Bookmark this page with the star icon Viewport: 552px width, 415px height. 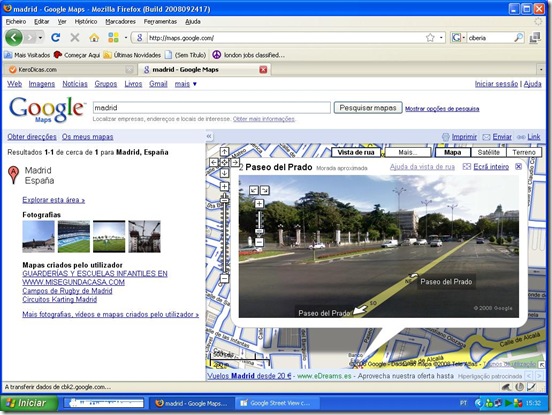click(x=430, y=37)
